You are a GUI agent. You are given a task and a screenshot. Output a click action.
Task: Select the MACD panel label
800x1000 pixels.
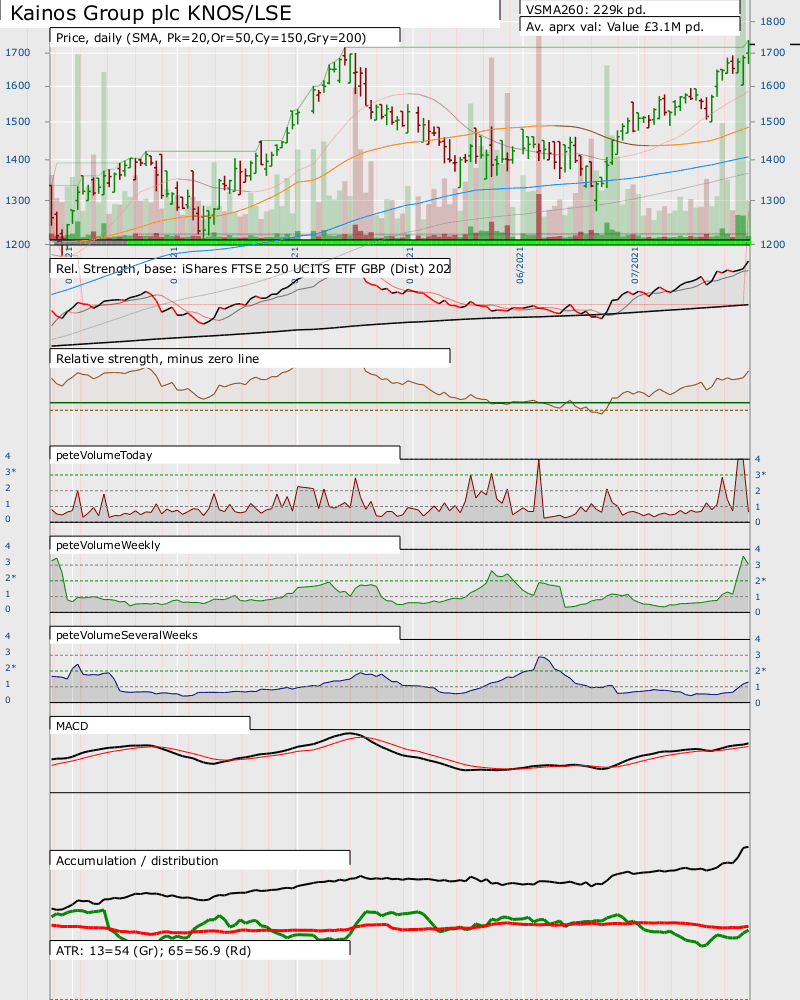click(x=72, y=726)
